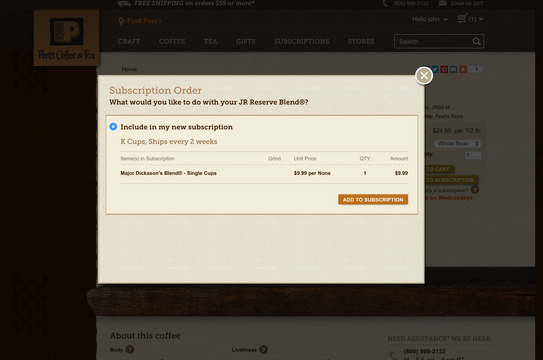Open the Stores menu
The height and width of the screenshot is (360, 543).
pyautogui.click(x=361, y=42)
